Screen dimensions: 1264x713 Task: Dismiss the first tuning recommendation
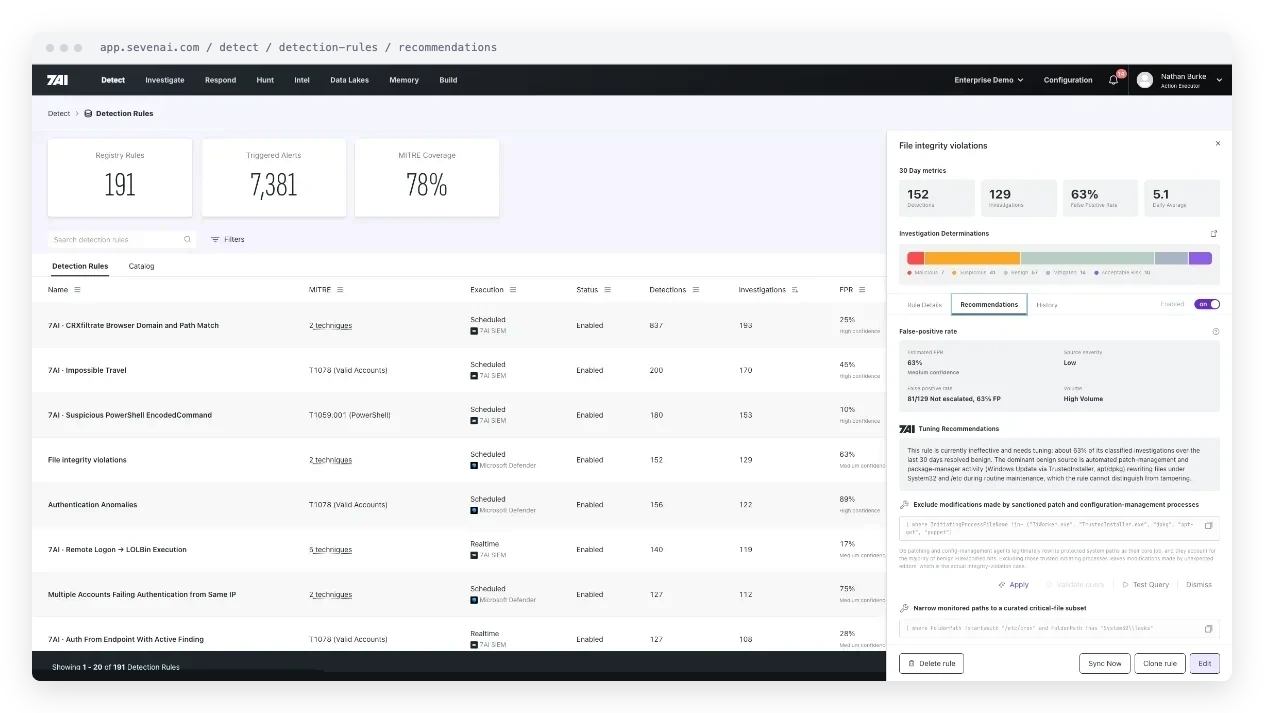point(1199,584)
